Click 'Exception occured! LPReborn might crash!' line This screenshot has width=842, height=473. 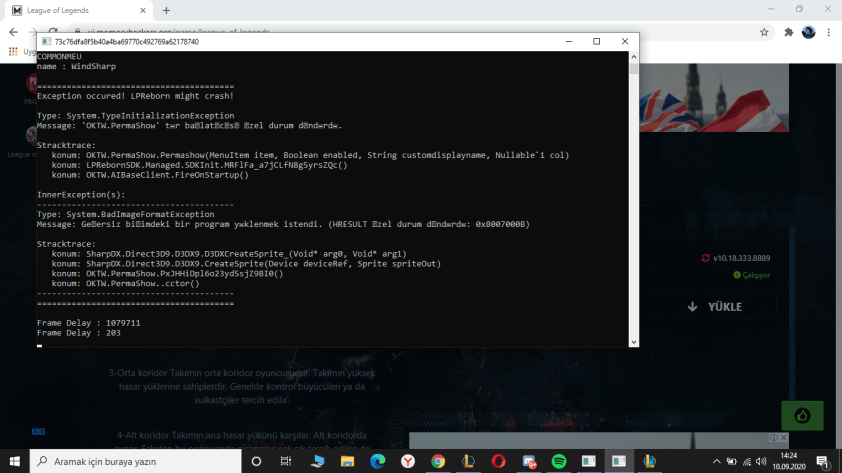135,96
